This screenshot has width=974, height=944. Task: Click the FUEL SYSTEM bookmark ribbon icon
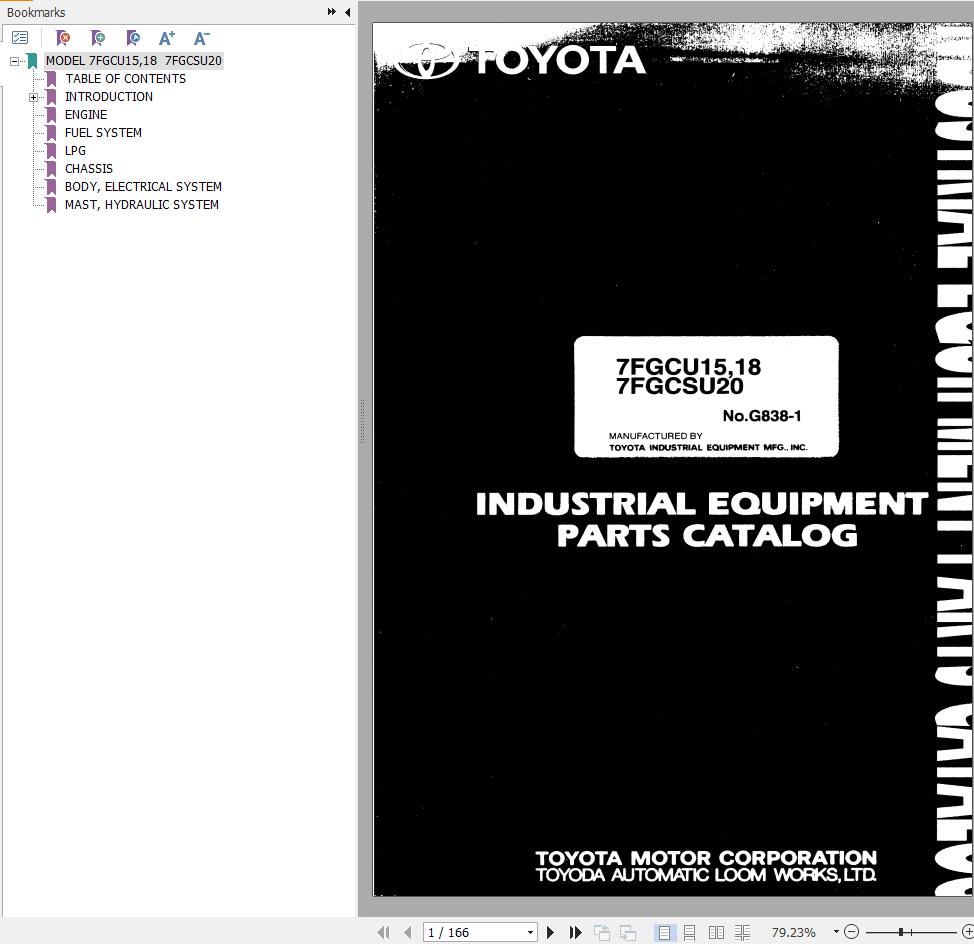tap(52, 133)
